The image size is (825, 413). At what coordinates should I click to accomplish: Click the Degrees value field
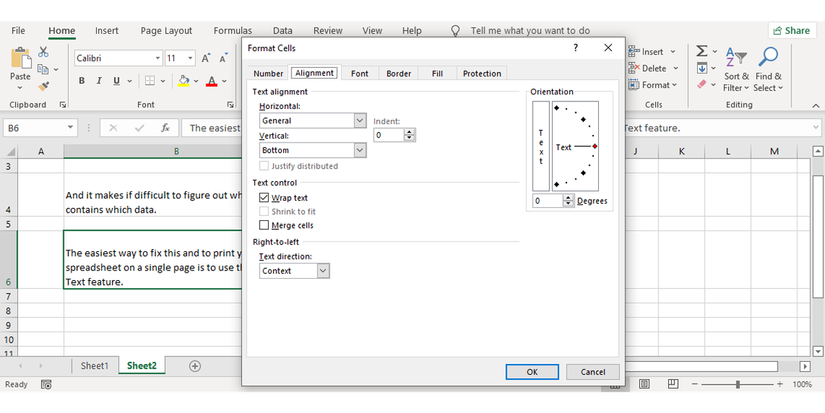(x=547, y=201)
